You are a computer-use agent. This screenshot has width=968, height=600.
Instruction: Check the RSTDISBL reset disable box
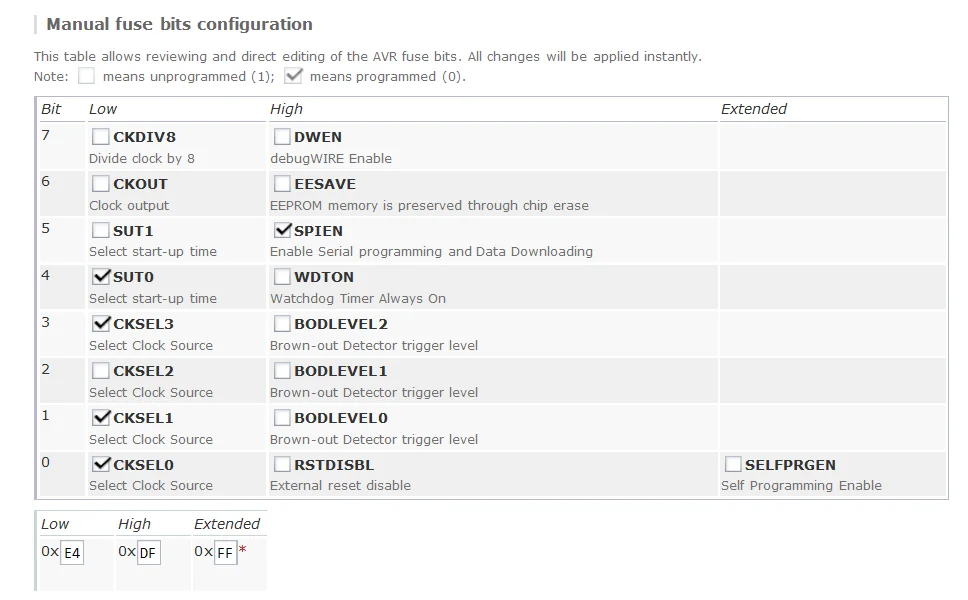coord(282,464)
